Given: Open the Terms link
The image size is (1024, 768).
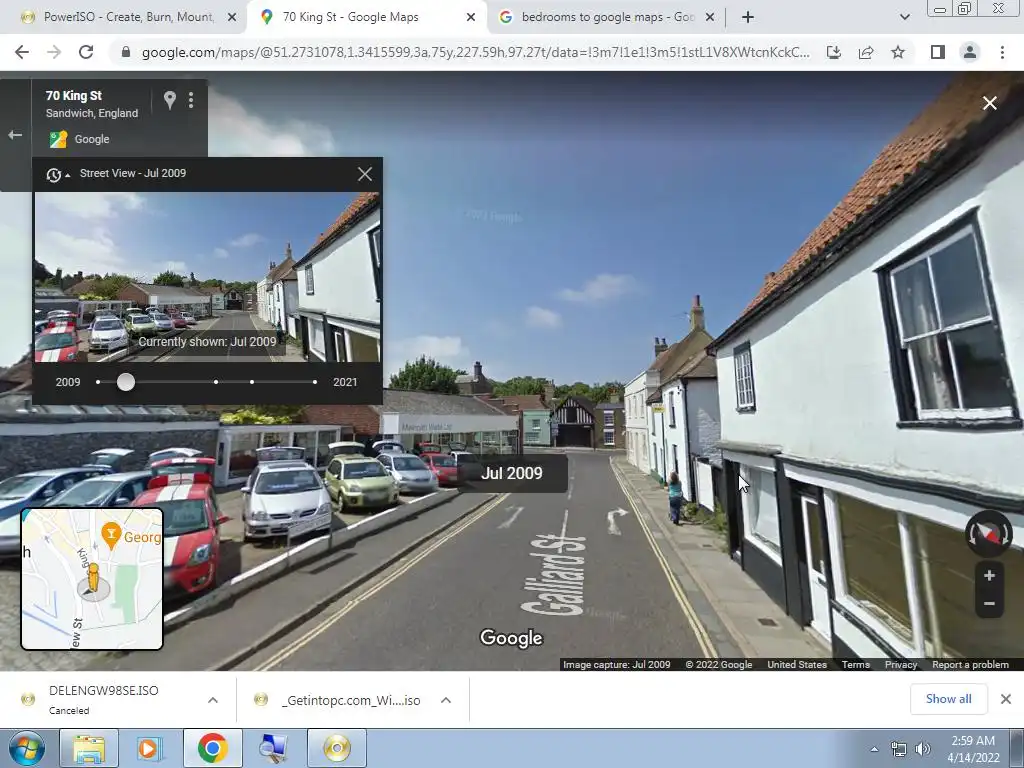Looking at the screenshot, I should point(856,664).
